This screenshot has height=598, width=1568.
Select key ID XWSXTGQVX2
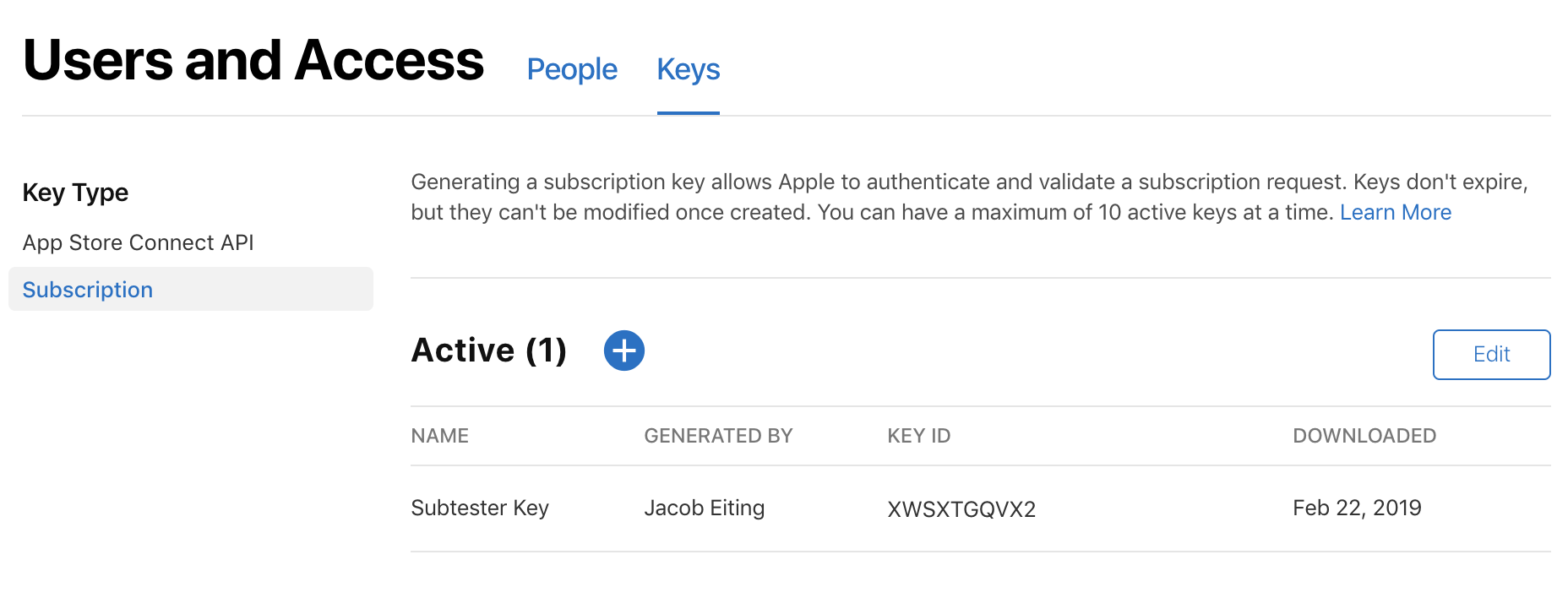961,509
